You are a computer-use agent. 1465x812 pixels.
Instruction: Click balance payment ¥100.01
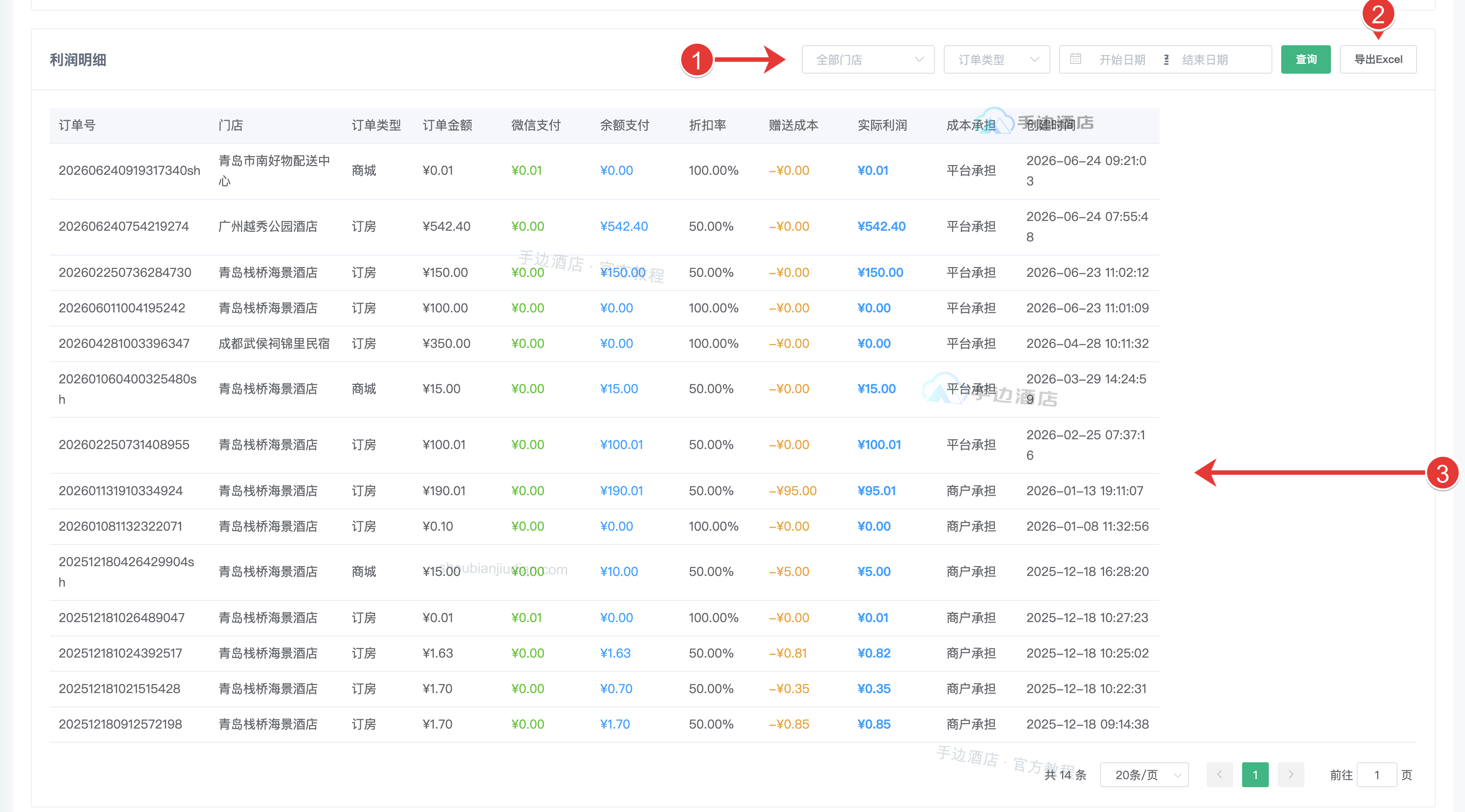point(622,445)
